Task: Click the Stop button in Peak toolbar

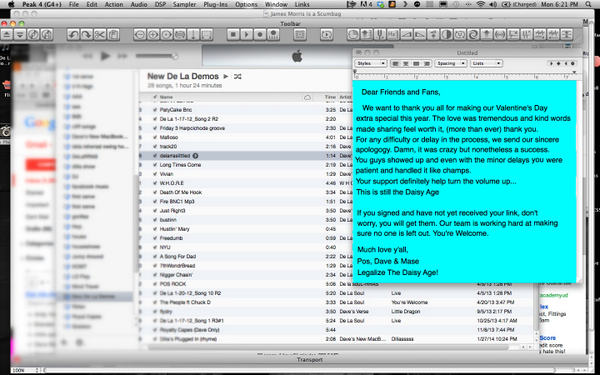Action: [233, 35]
